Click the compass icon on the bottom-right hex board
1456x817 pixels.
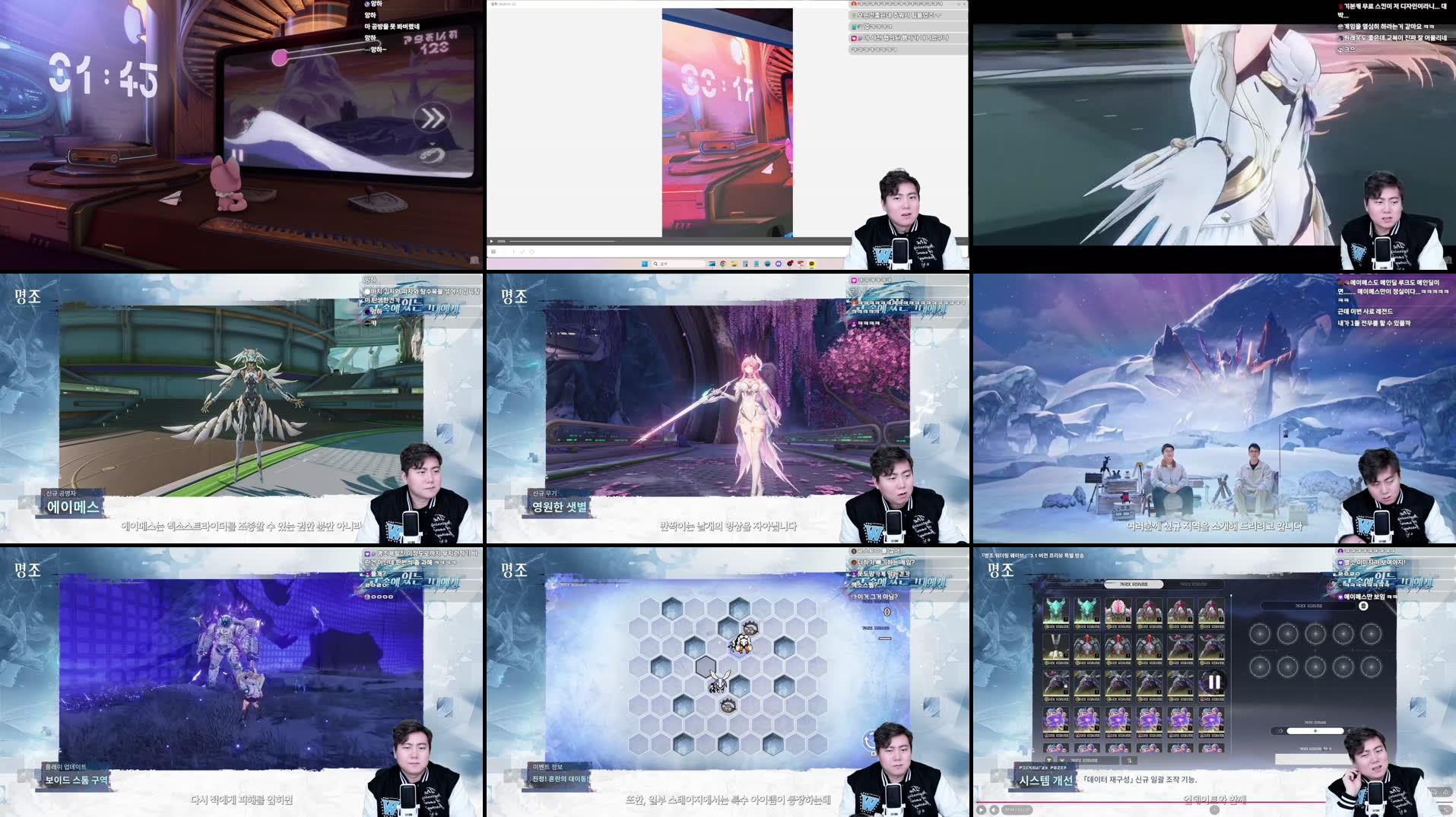coord(869,740)
